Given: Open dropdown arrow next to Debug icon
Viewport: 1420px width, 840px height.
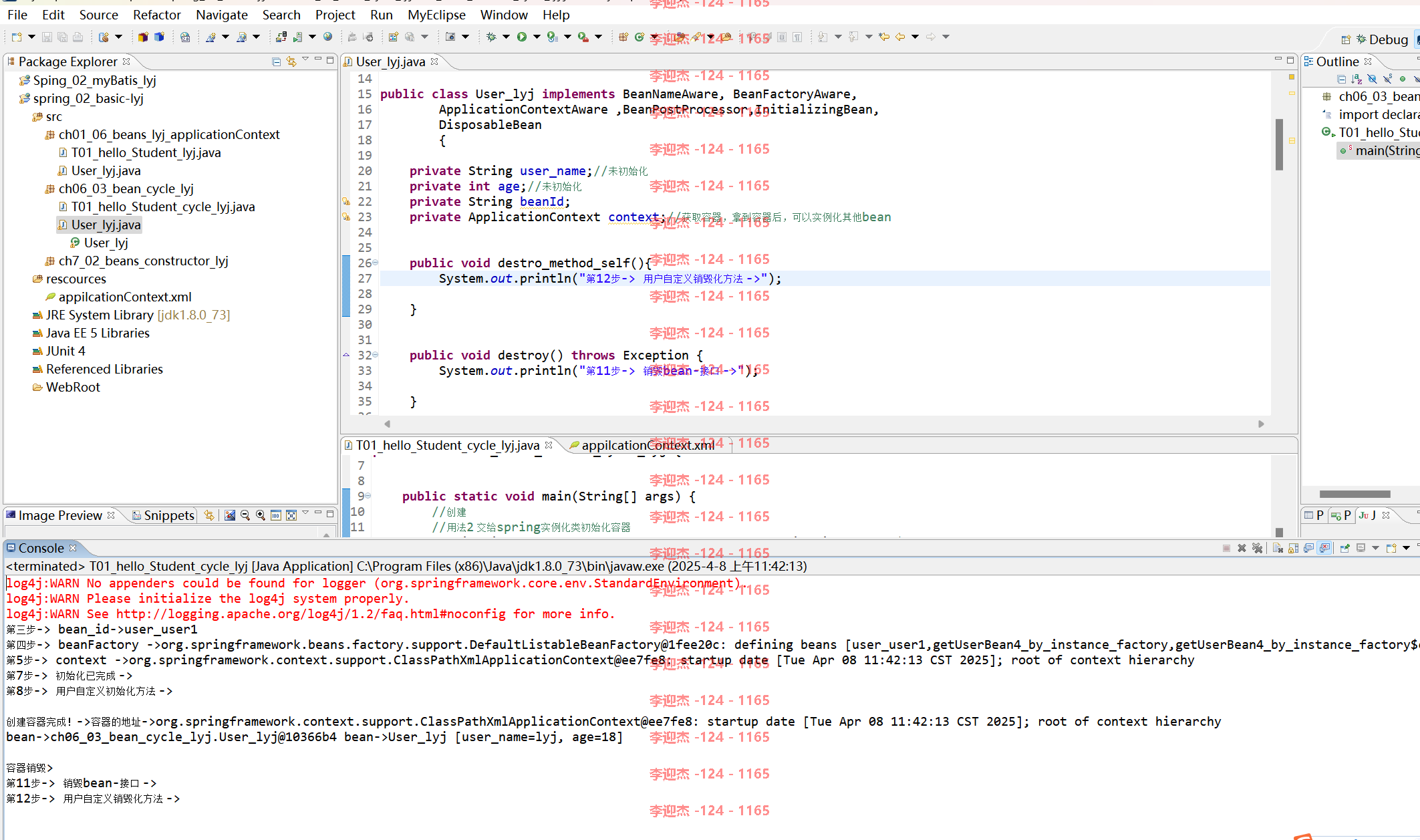Looking at the screenshot, I should 506,37.
